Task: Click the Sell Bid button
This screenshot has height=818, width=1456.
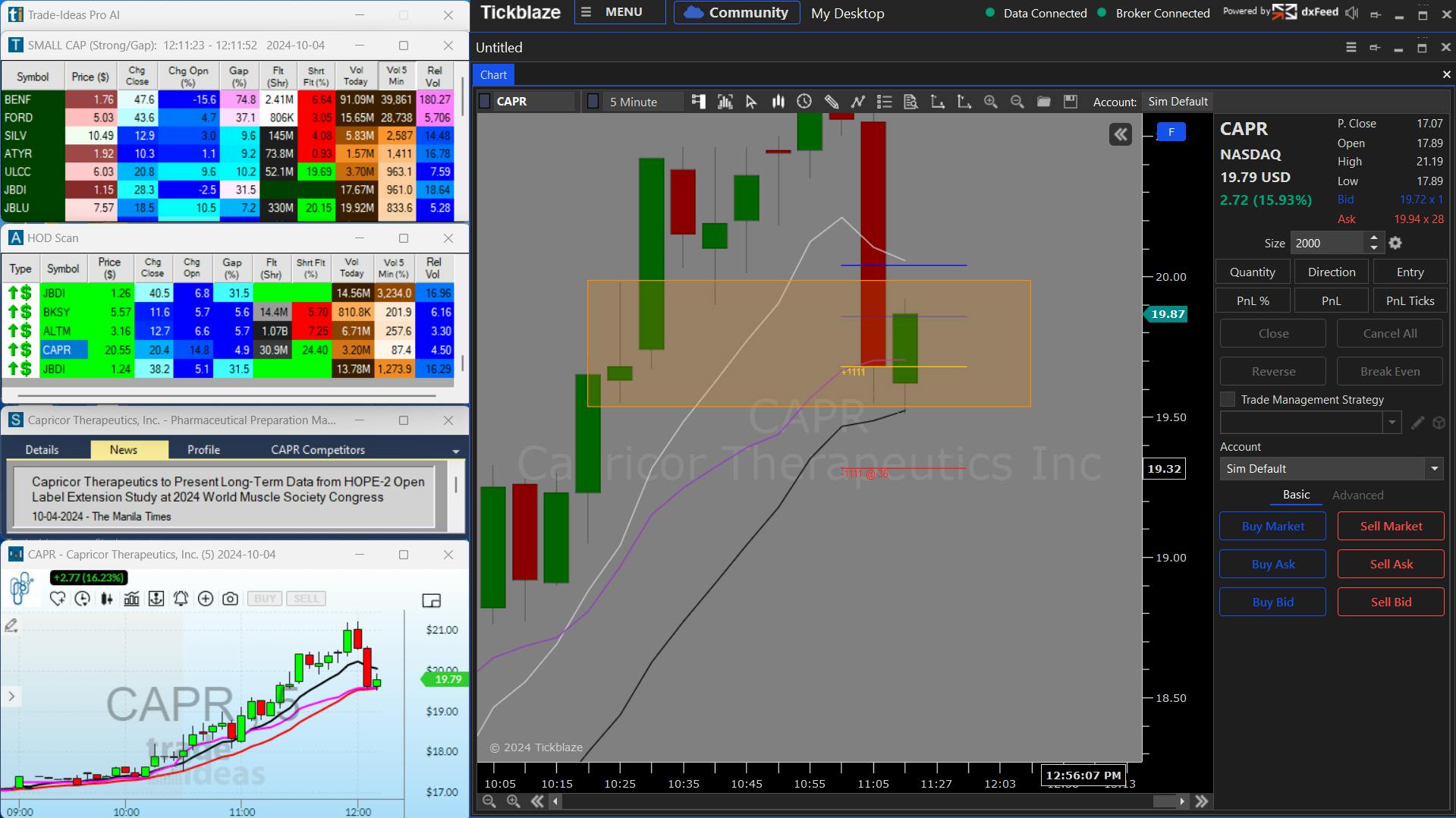Action: point(1391,602)
